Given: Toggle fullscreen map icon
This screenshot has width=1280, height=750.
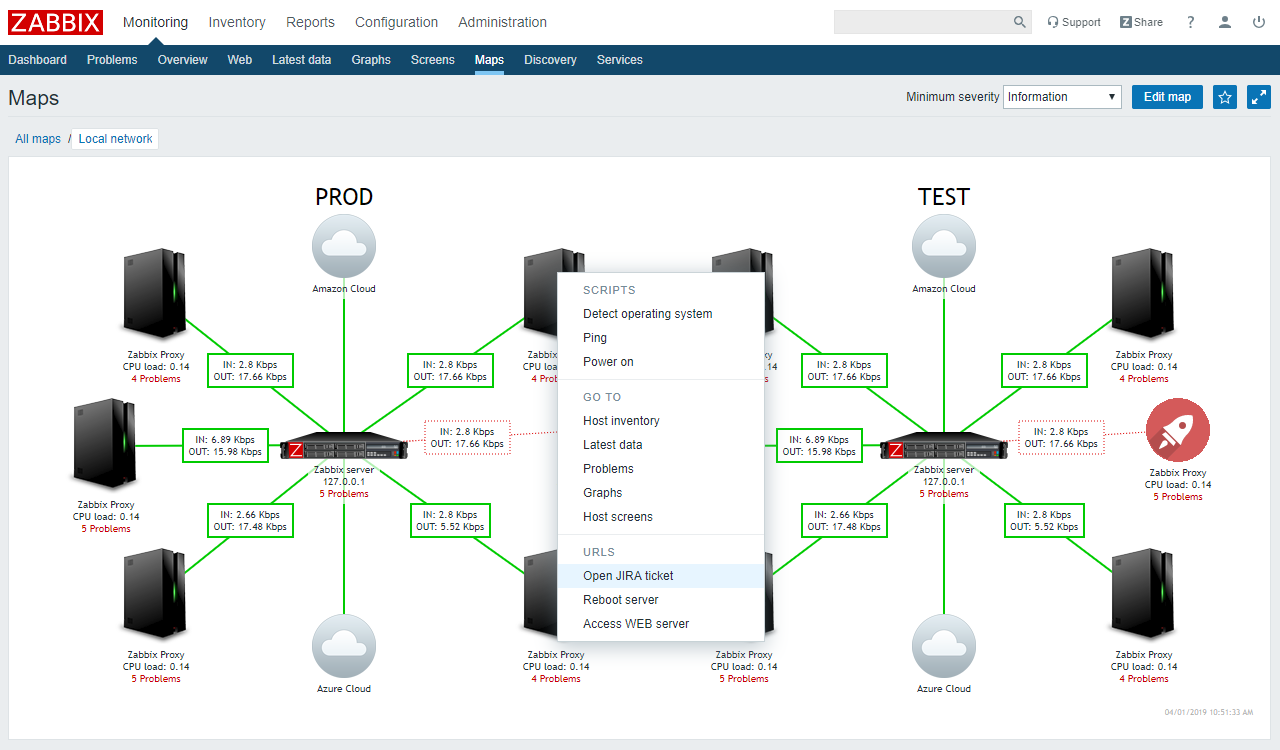Looking at the screenshot, I should pos(1259,97).
